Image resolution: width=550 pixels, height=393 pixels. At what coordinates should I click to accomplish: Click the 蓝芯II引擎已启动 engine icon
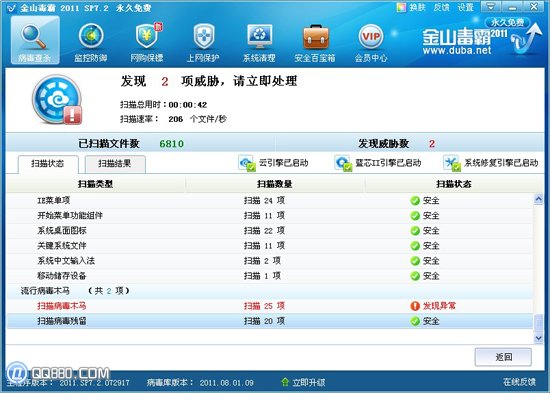coord(343,163)
